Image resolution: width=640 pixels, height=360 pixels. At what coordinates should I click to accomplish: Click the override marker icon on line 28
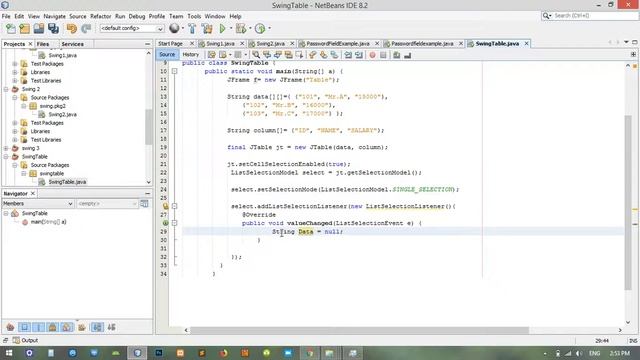coord(165,223)
